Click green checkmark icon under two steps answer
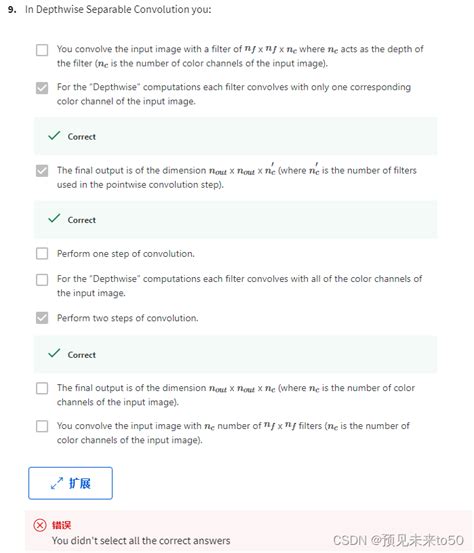This screenshot has height=553, width=474. 54,353
